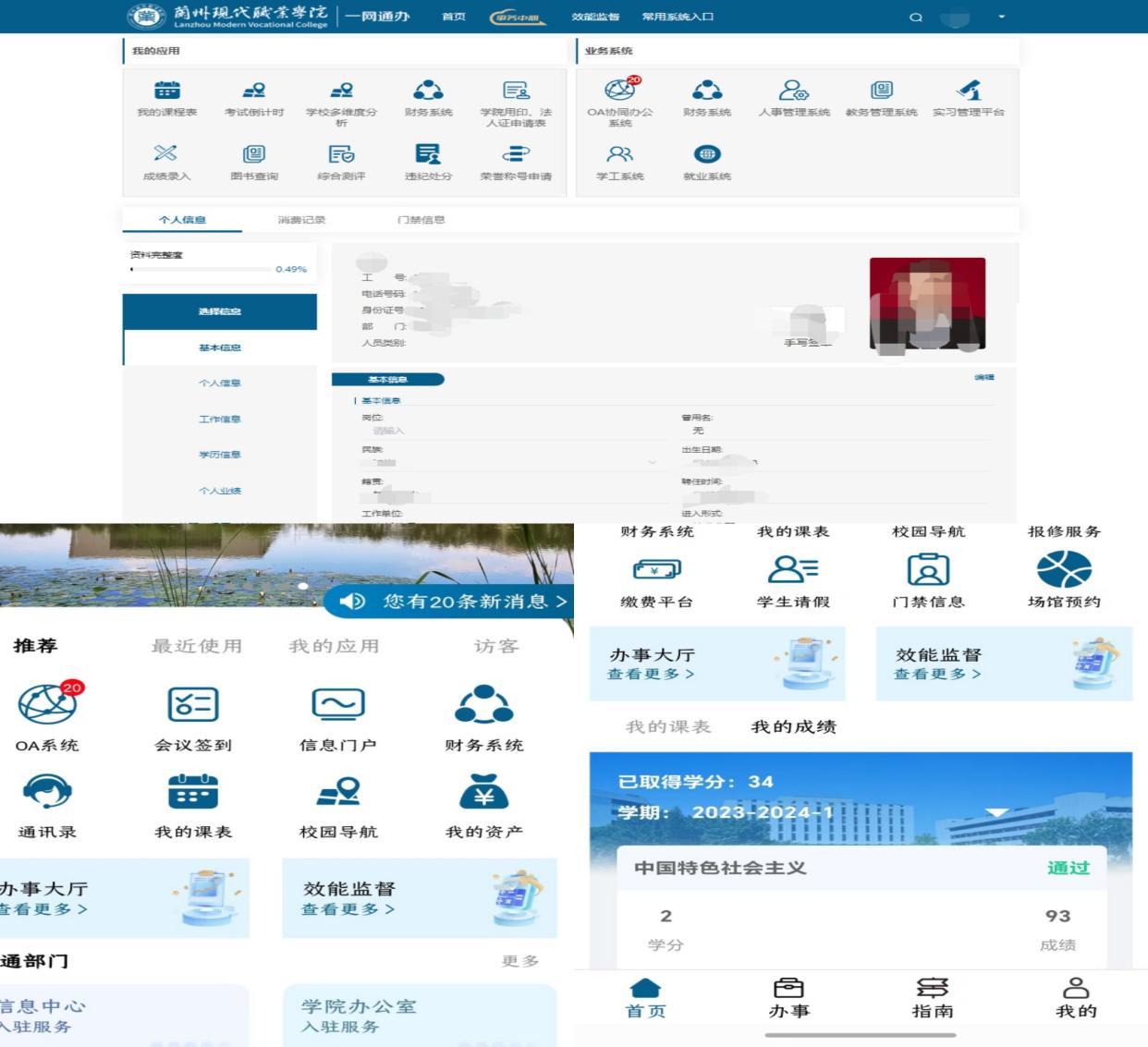Launch the 实习管理平台 icon
This screenshot has height=1047, width=1148.
(x=968, y=91)
